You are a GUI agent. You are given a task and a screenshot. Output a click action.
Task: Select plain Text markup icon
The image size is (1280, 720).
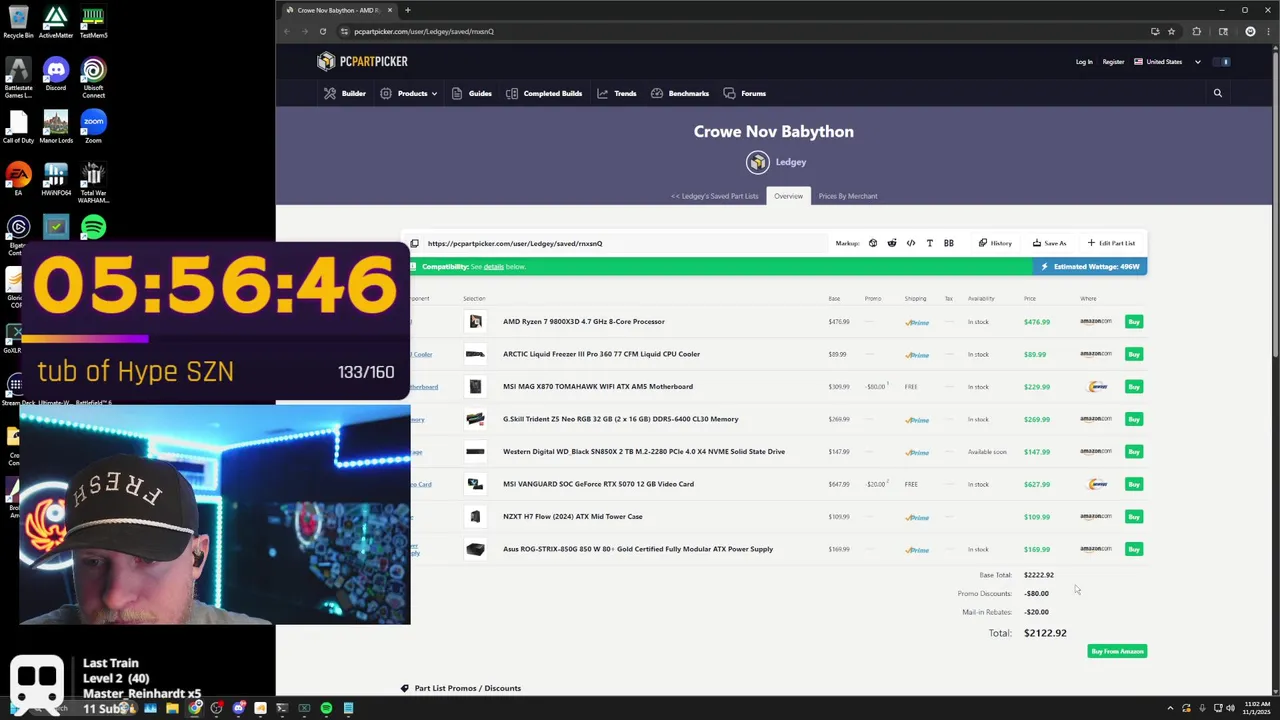click(930, 243)
